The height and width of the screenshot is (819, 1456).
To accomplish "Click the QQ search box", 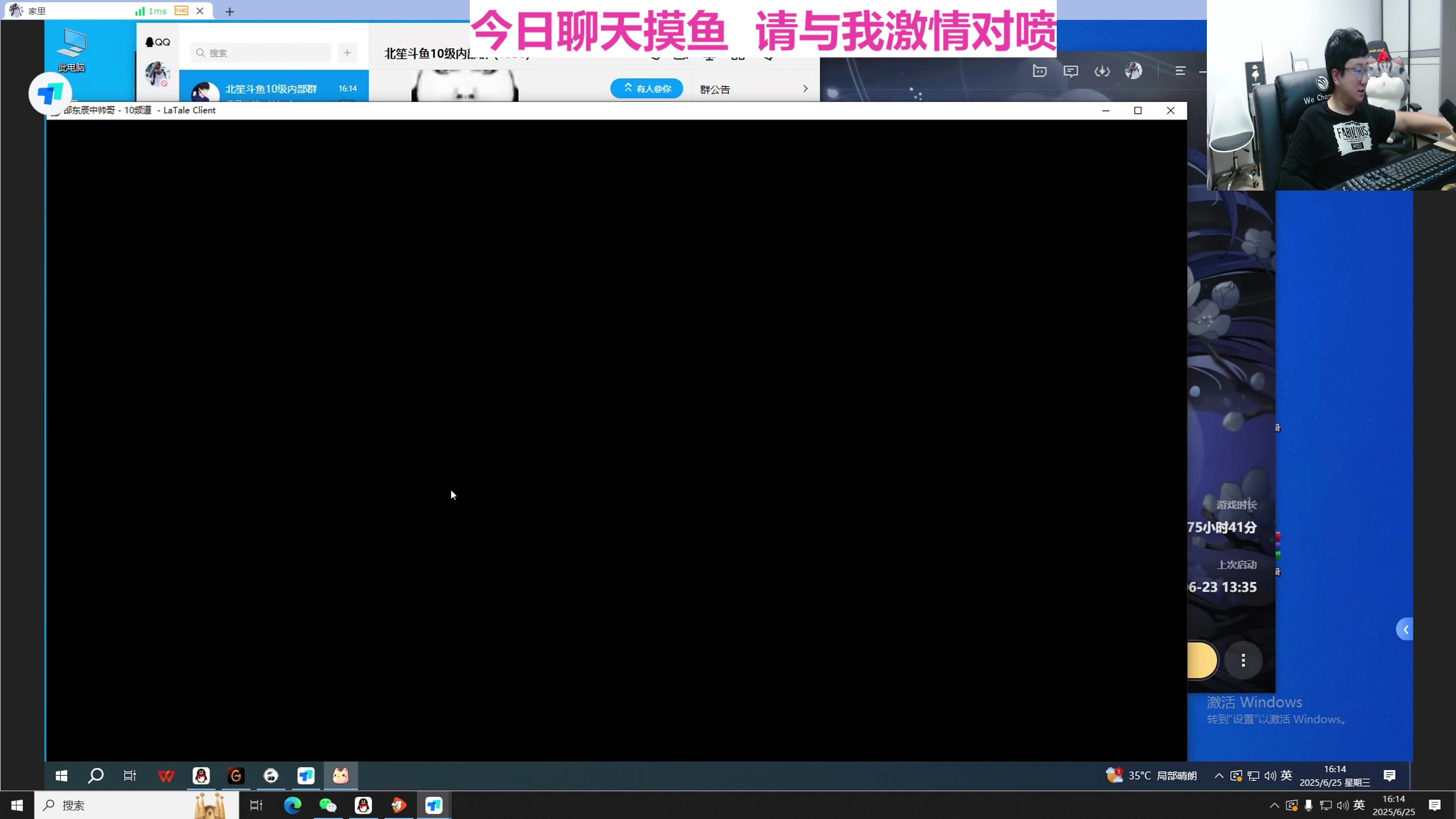I will [261, 53].
